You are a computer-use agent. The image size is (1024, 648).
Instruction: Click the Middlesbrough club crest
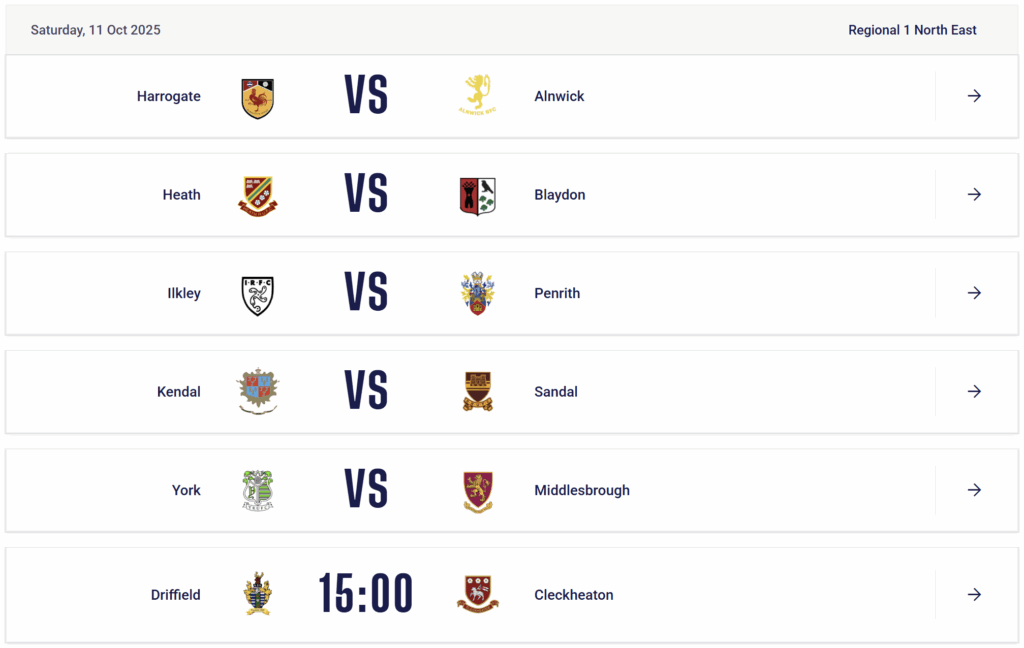(477, 491)
